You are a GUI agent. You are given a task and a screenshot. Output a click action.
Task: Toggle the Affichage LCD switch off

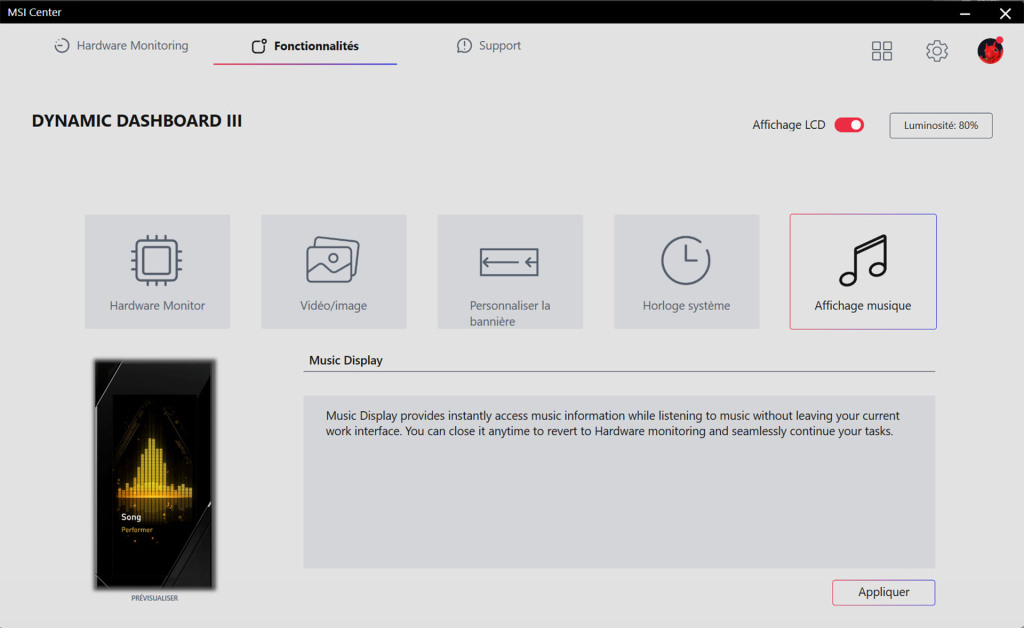click(849, 125)
